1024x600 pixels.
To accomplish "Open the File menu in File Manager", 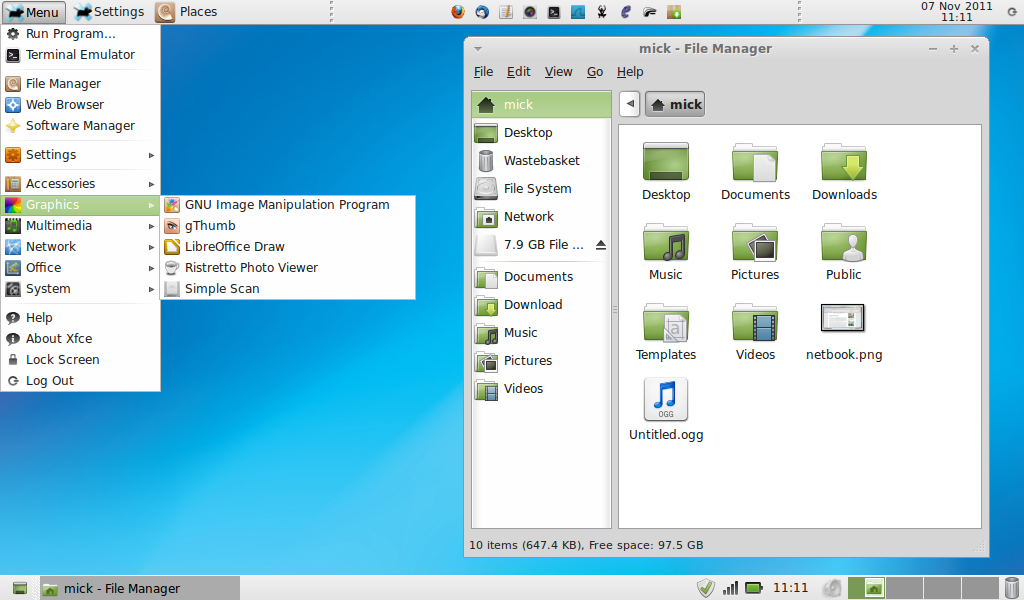I will click(483, 72).
